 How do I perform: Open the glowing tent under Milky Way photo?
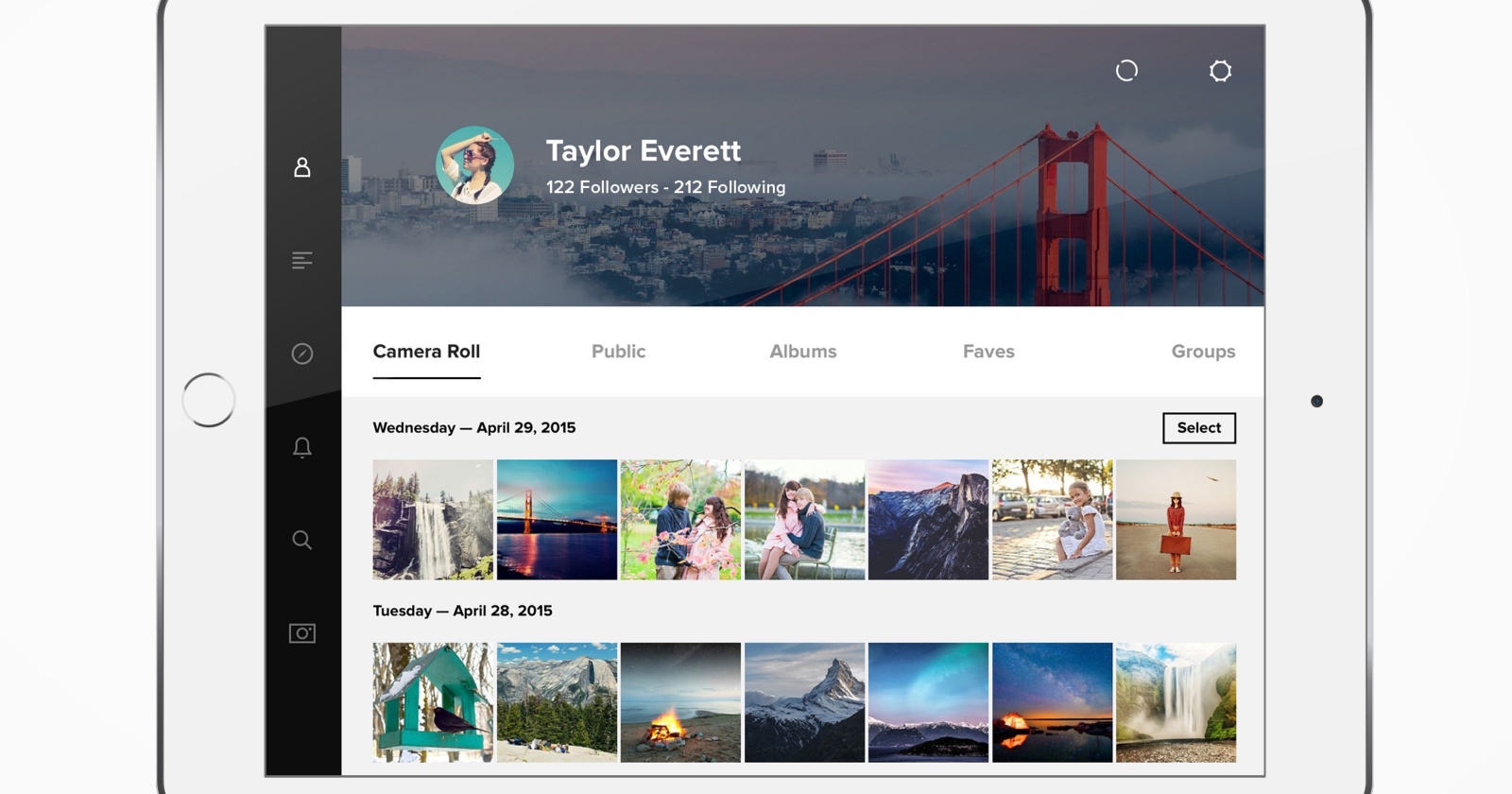[x=1052, y=702]
